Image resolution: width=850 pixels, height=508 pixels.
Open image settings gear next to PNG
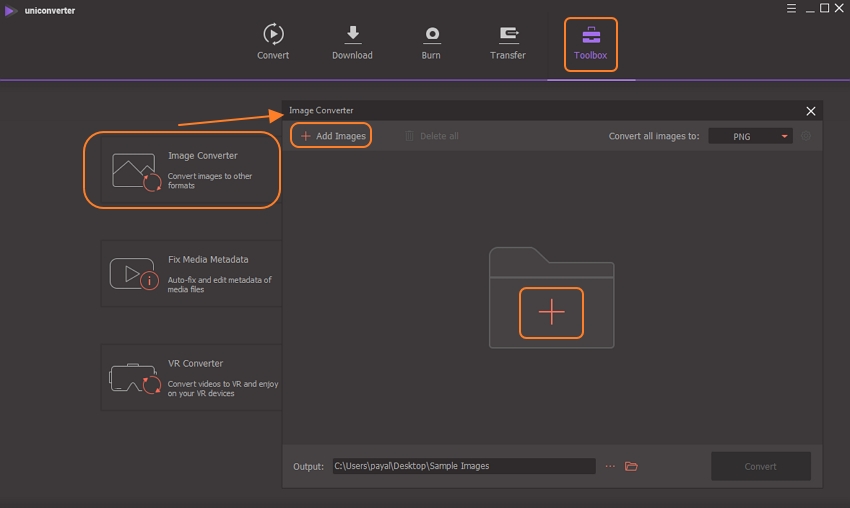(x=806, y=136)
